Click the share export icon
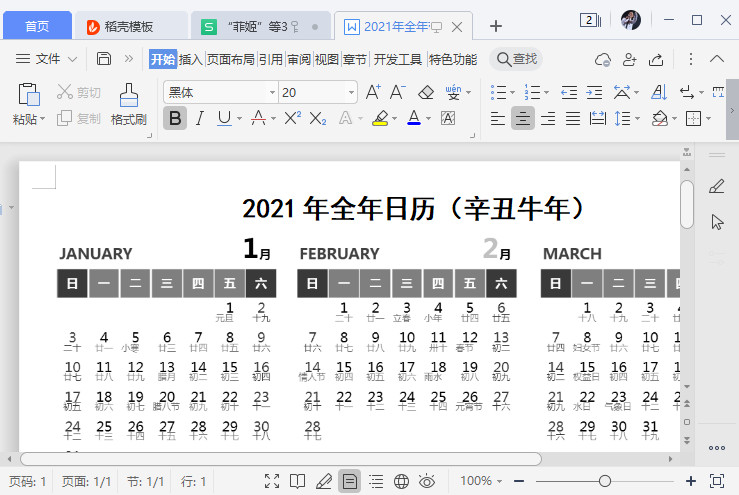739x495 pixels. click(x=656, y=59)
